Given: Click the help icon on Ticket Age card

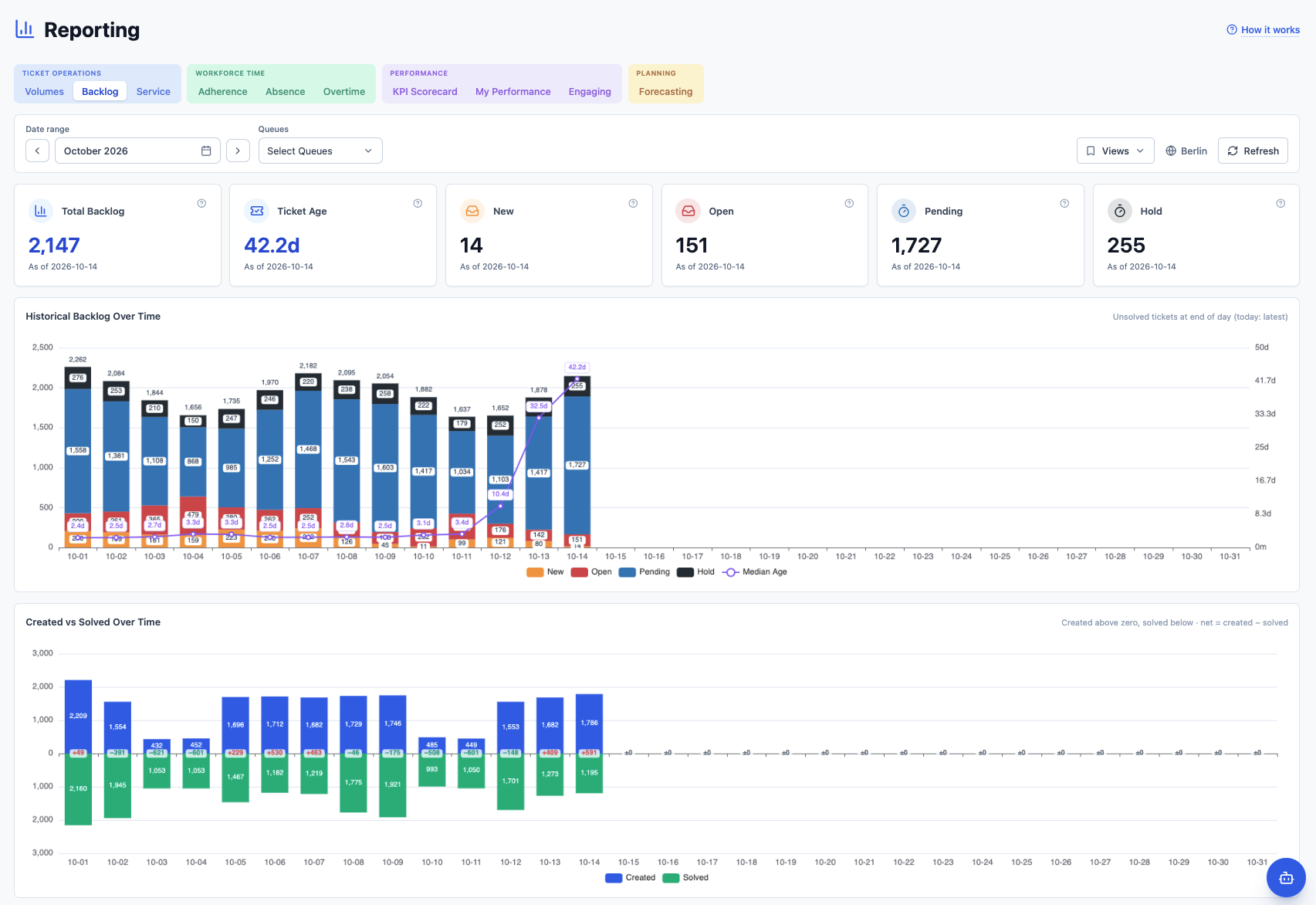Looking at the screenshot, I should click(418, 204).
